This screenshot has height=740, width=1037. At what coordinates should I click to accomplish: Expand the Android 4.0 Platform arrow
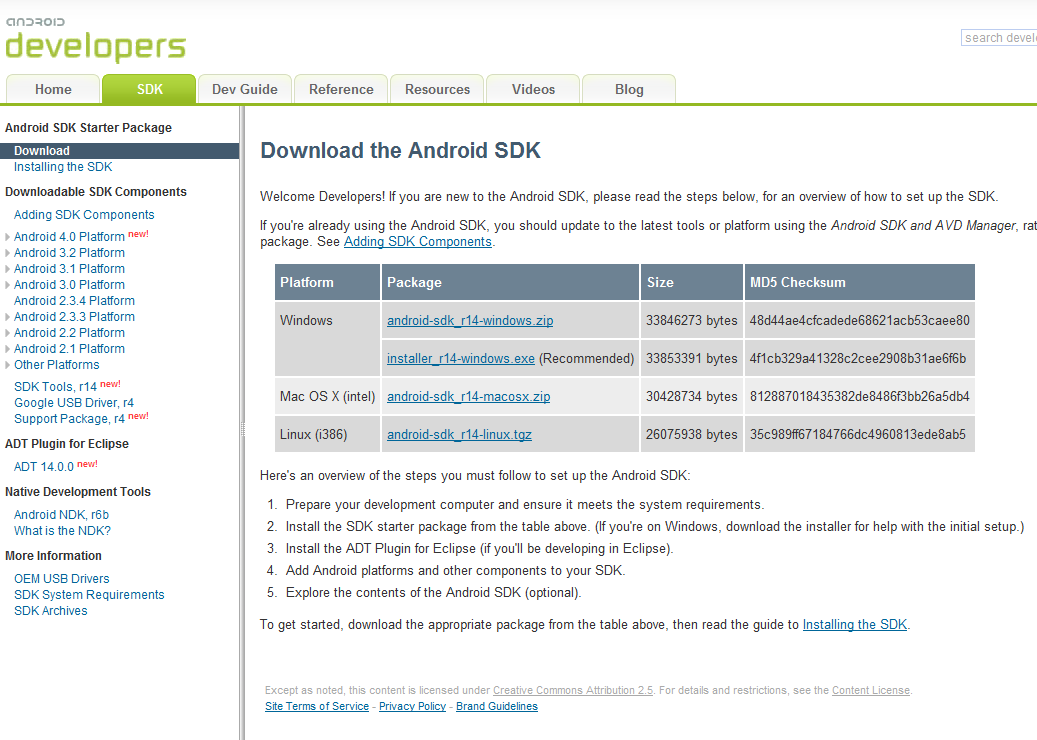pos(7,237)
